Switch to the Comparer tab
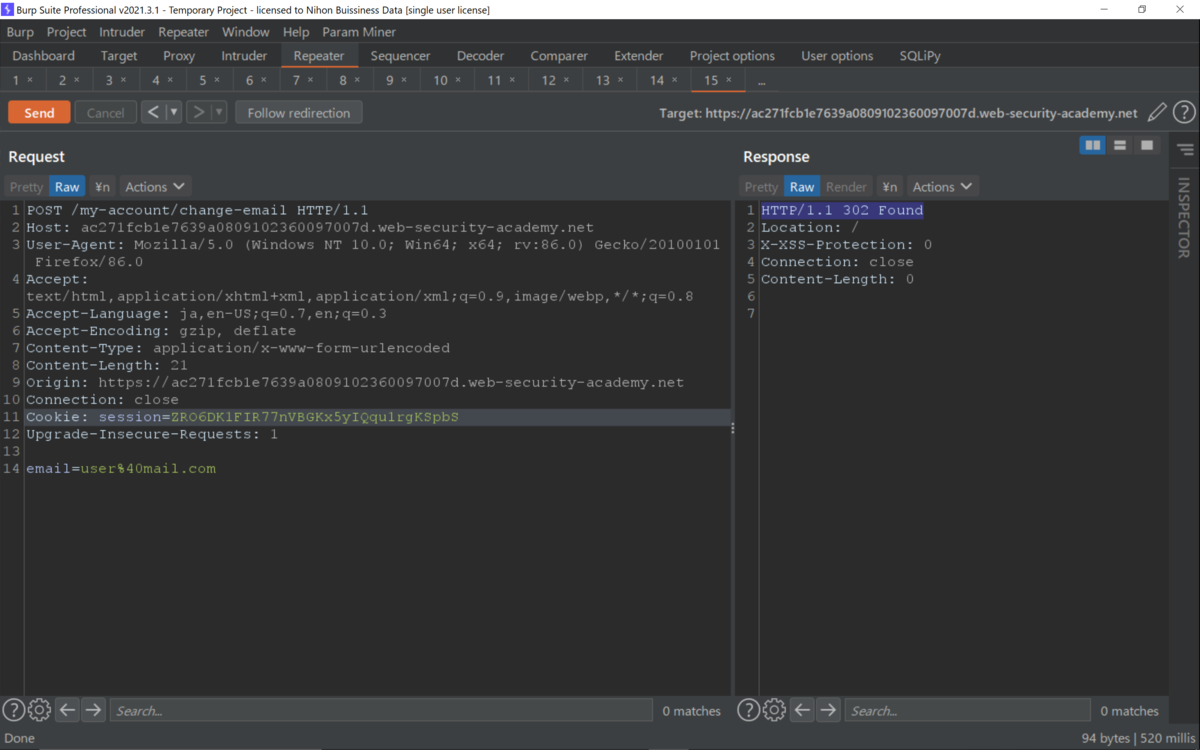This screenshot has height=750, width=1200. tap(559, 56)
